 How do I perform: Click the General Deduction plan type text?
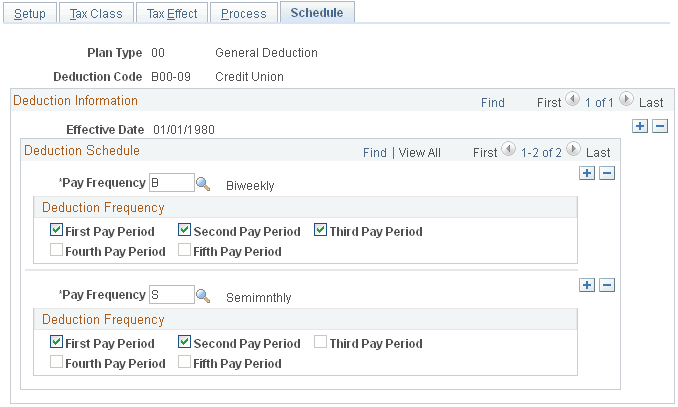pyautogui.click(x=266, y=53)
